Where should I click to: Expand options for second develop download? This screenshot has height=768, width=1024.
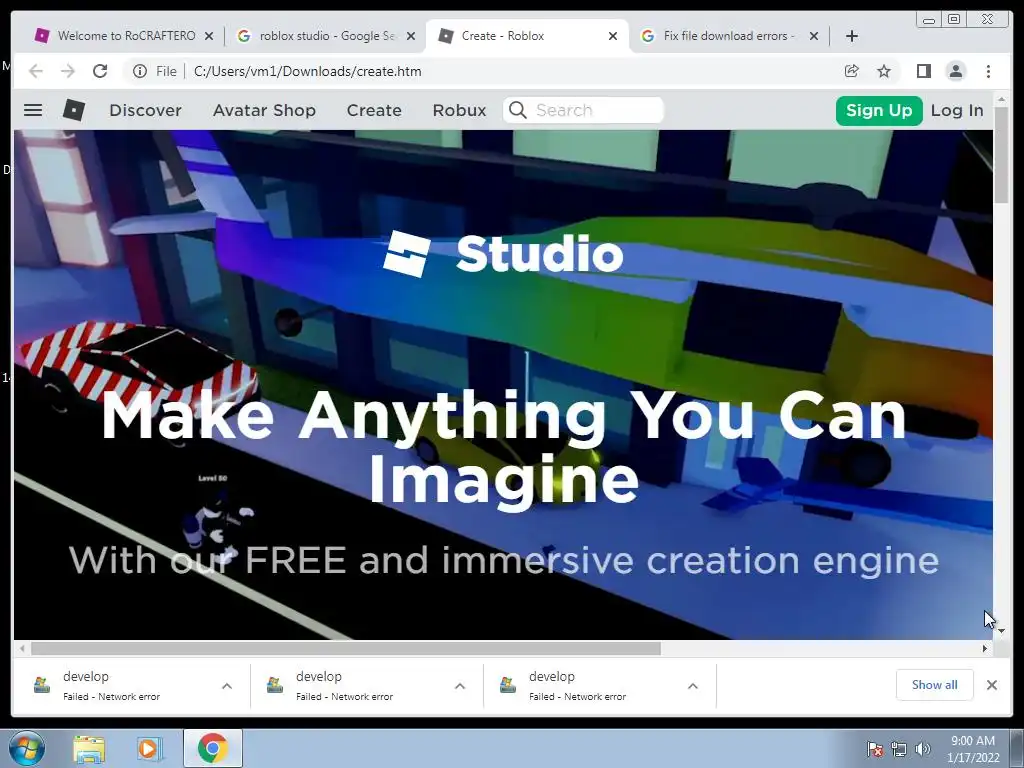pos(460,686)
